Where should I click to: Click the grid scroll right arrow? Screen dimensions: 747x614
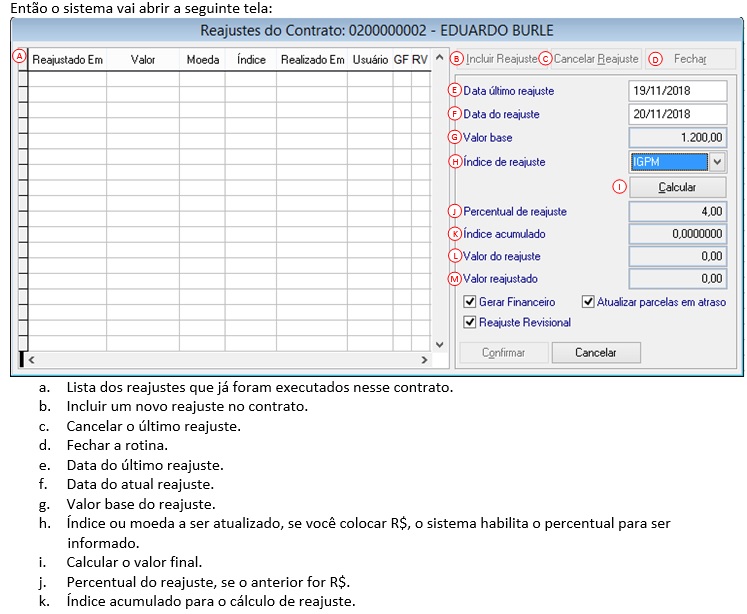[x=424, y=360]
